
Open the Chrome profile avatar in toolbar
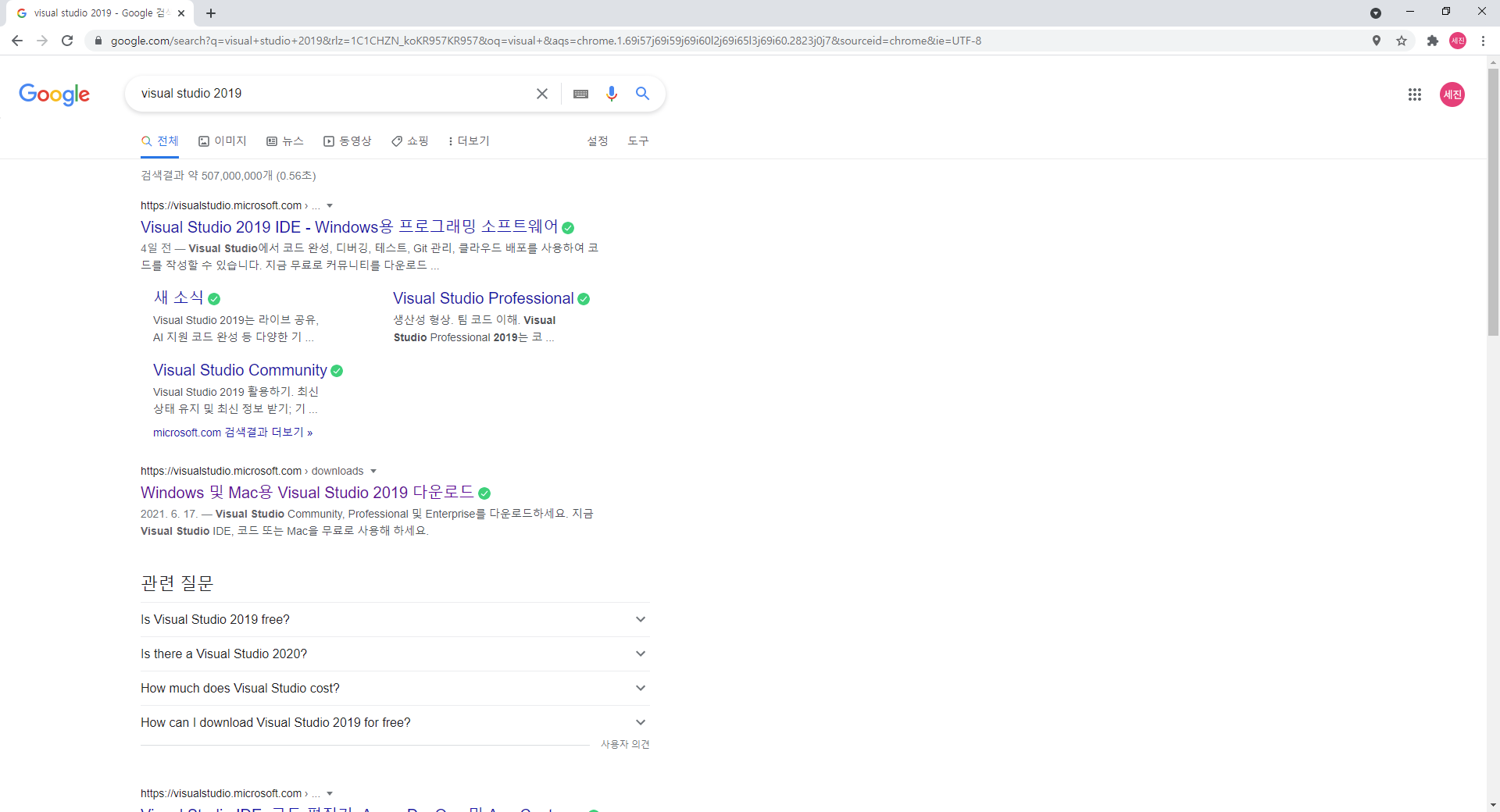1458,41
